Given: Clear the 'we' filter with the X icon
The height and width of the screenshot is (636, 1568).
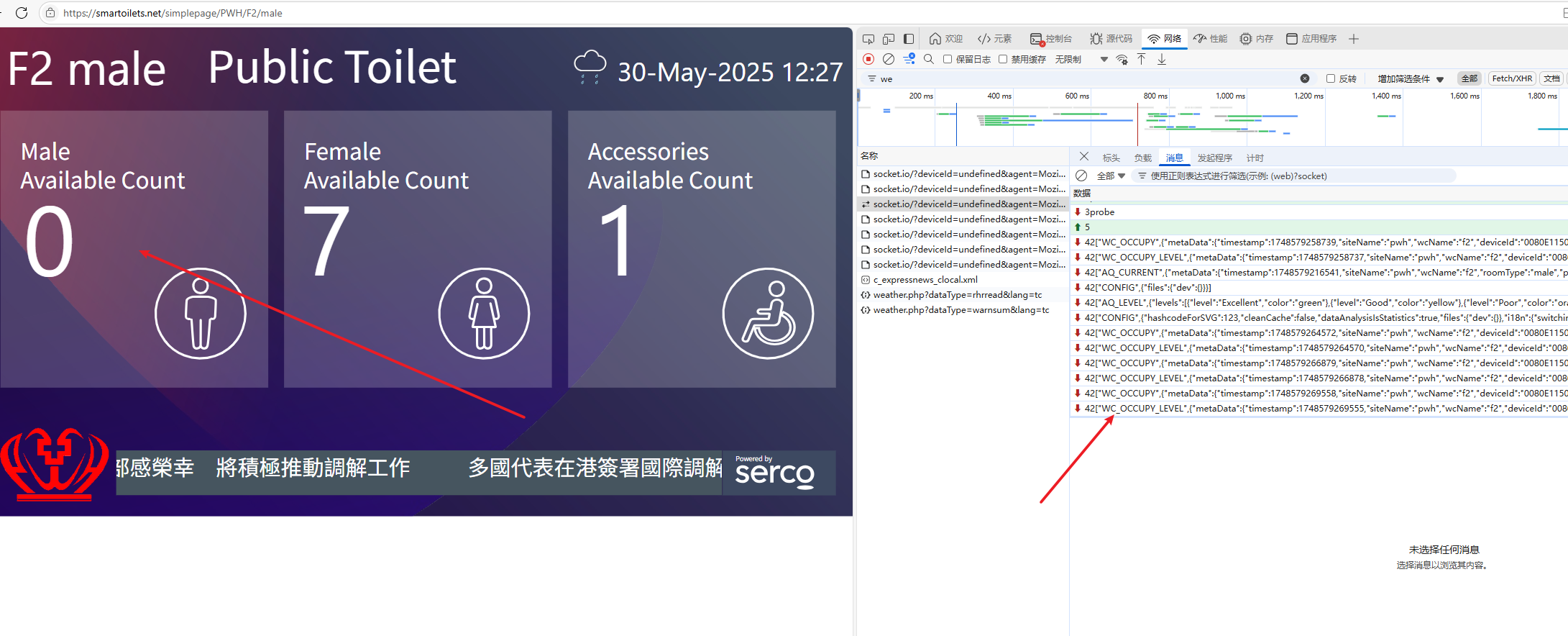Looking at the screenshot, I should coord(1305,78).
